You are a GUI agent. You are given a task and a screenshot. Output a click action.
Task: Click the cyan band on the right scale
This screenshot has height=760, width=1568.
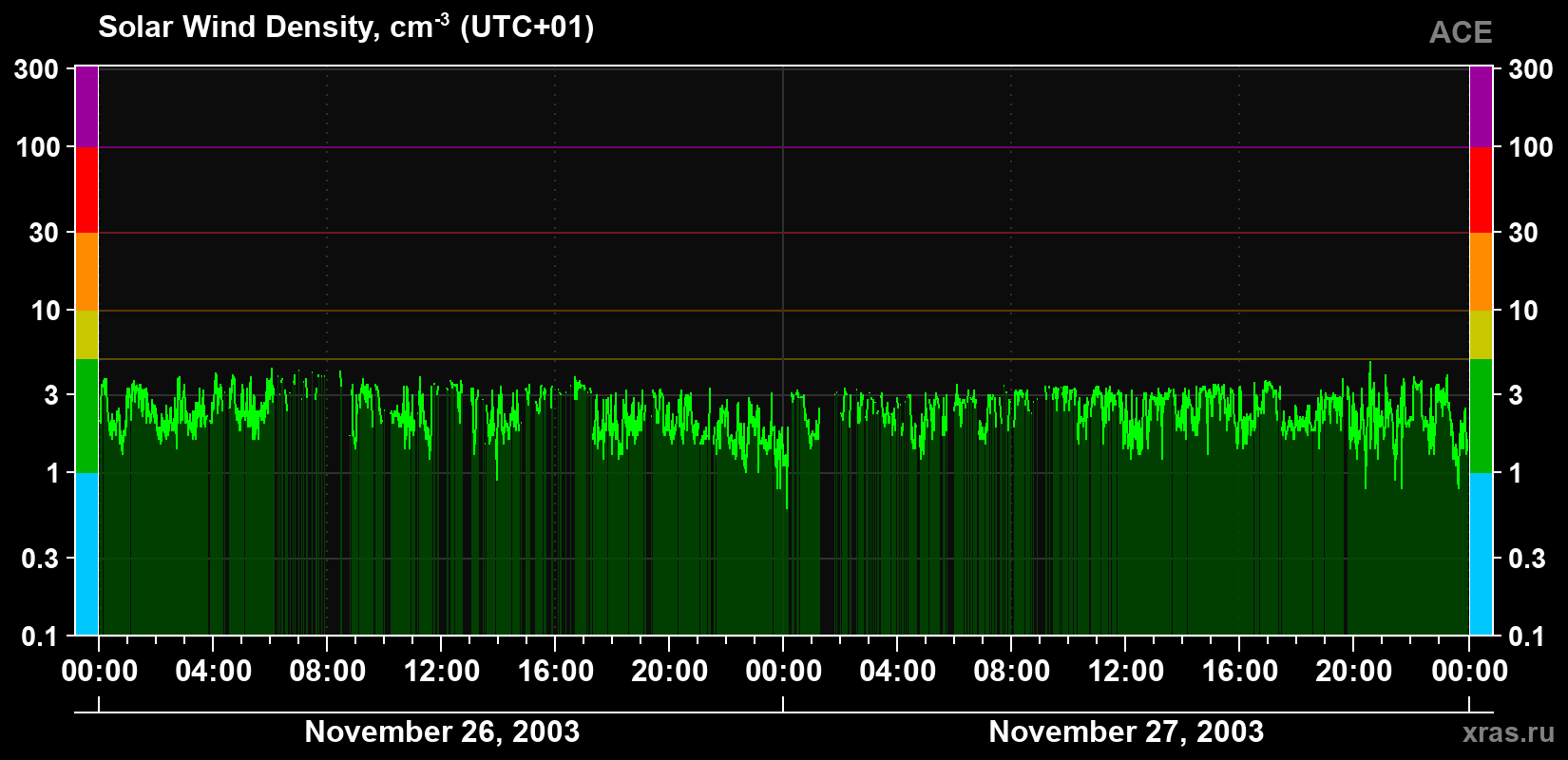(1481, 554)
